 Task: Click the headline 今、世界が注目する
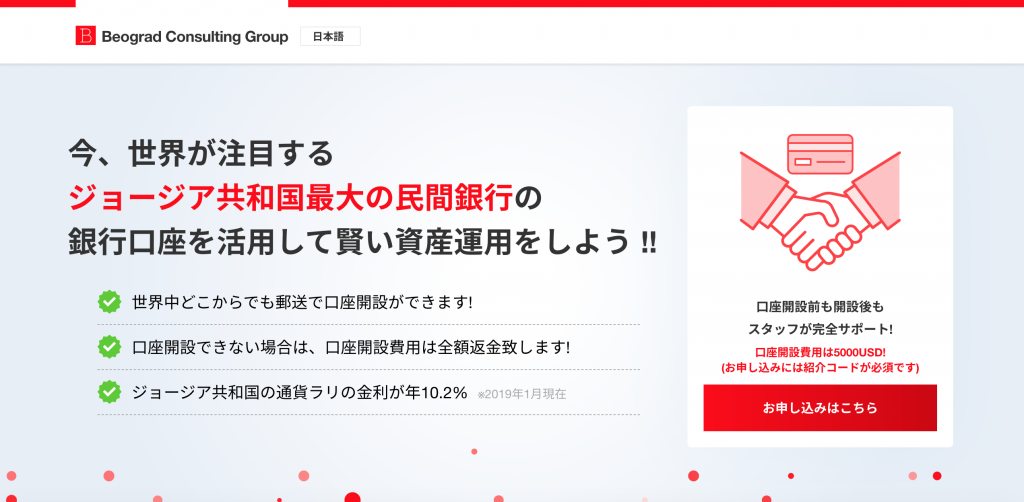(201, 154)
